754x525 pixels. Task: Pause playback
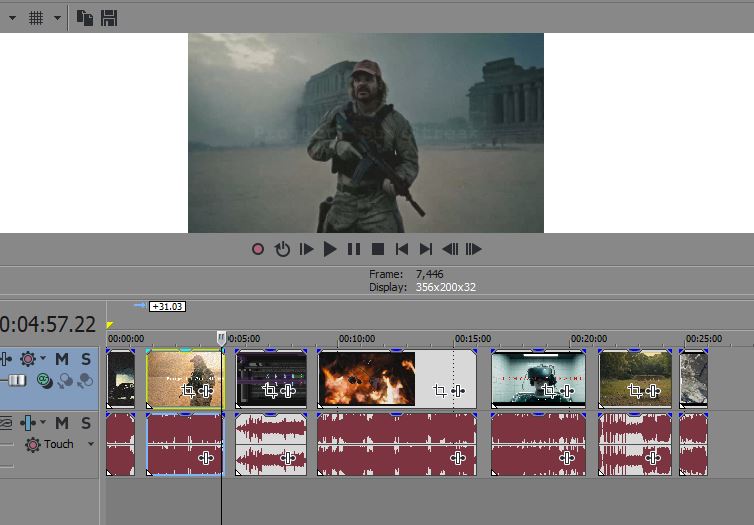(354, 249)
